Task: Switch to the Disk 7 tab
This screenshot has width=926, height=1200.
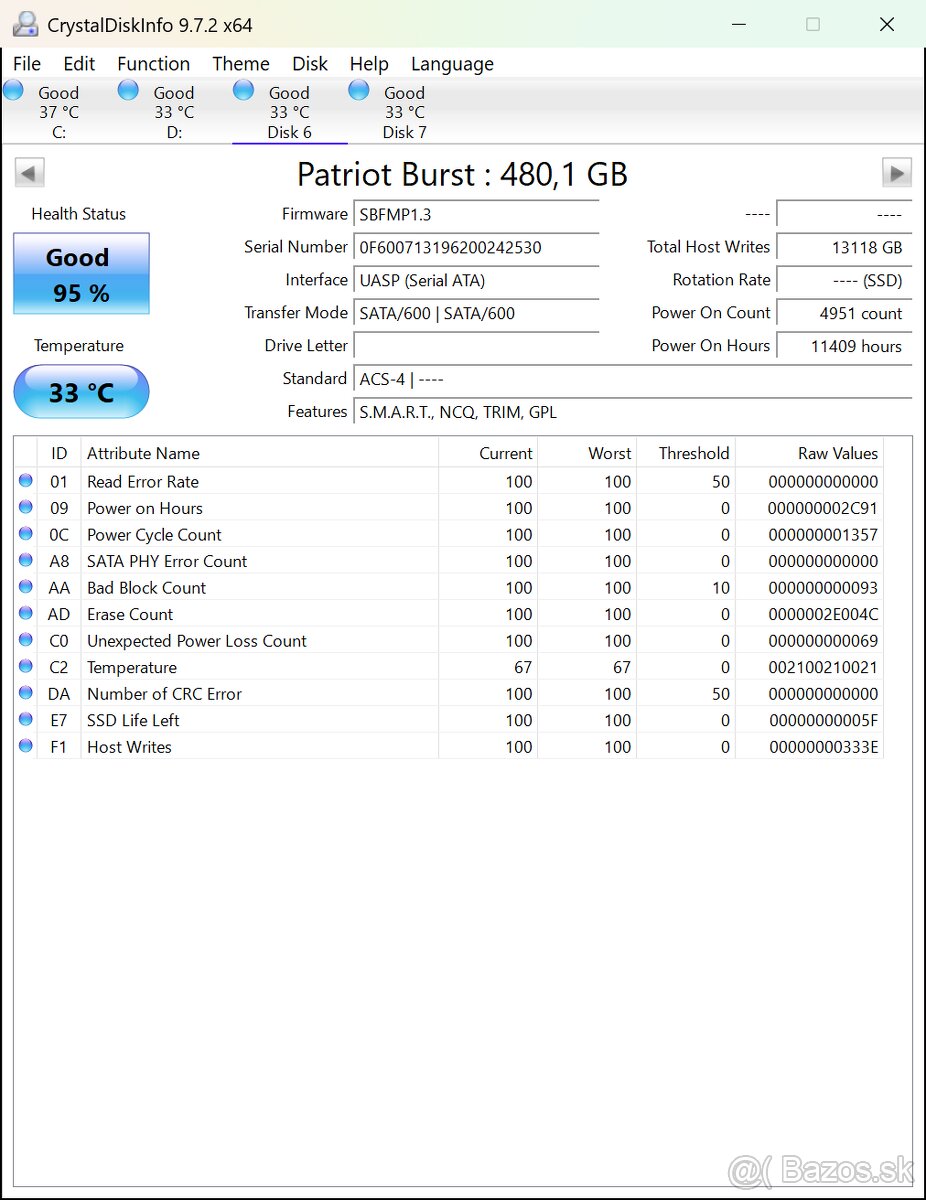Action: tap(404, 120)
